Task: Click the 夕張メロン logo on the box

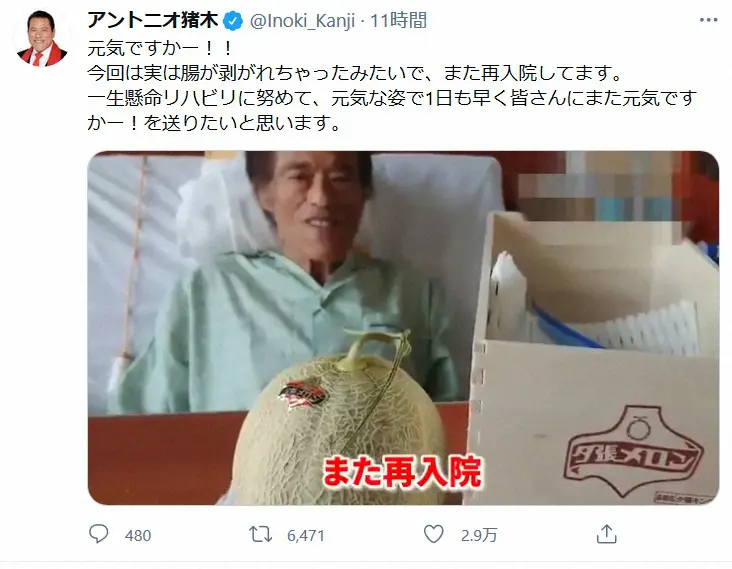Action: [633, 449]
